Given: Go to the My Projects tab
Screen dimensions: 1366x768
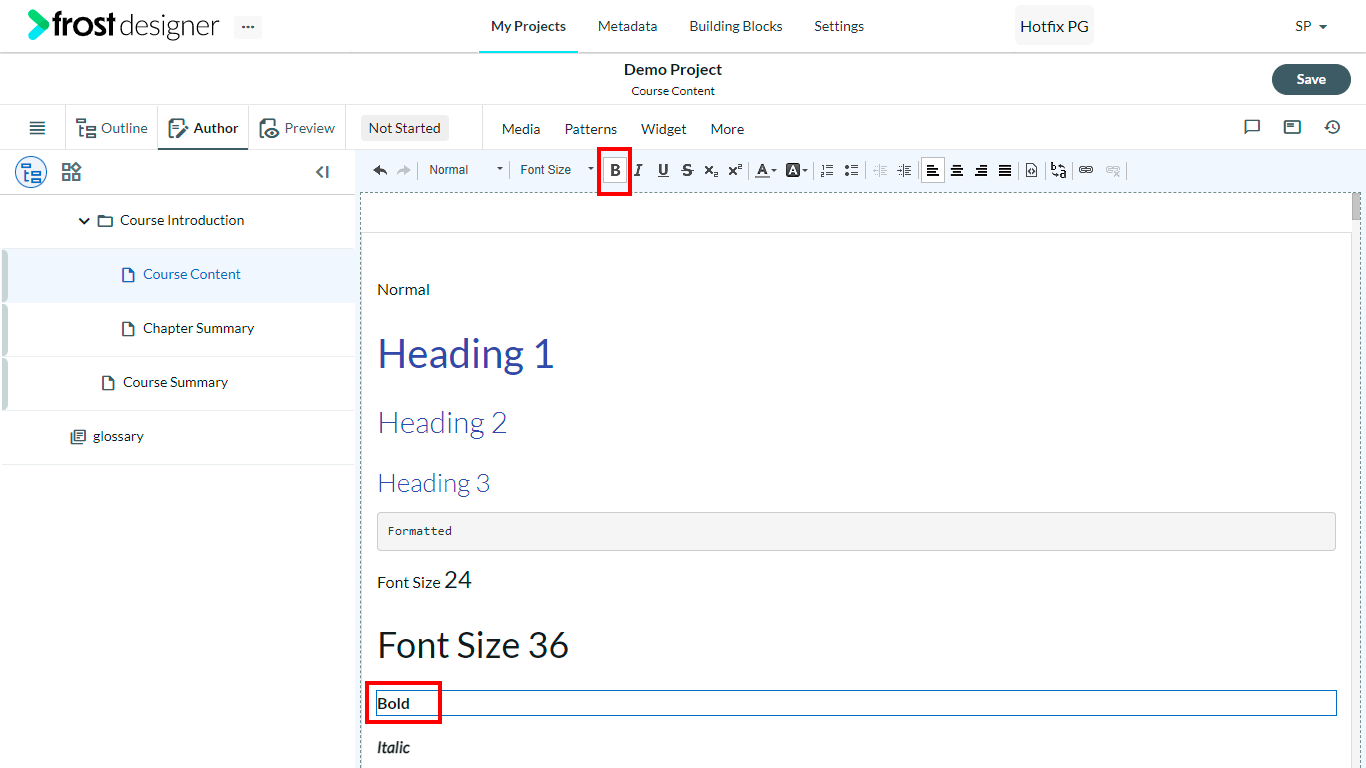Looking at the screenshot, I should tap(528, 27).
